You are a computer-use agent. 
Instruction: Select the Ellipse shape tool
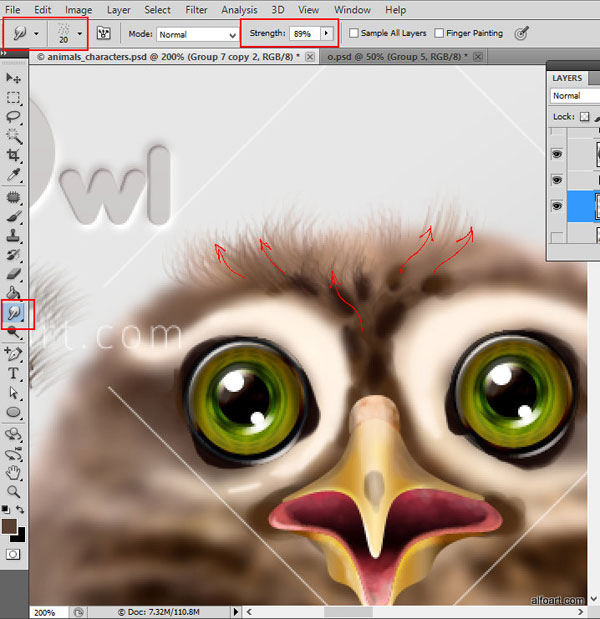coord(13,412)
